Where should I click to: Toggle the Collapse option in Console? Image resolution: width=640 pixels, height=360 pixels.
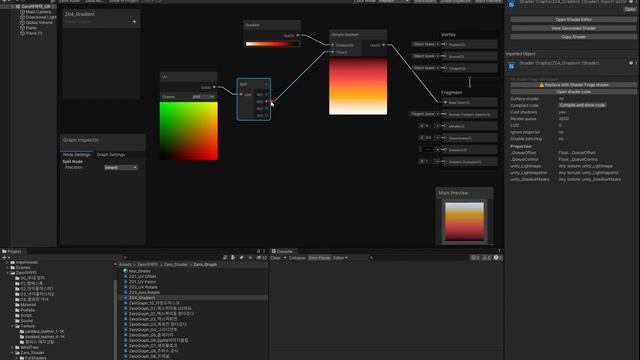click(x=297, y=258)
